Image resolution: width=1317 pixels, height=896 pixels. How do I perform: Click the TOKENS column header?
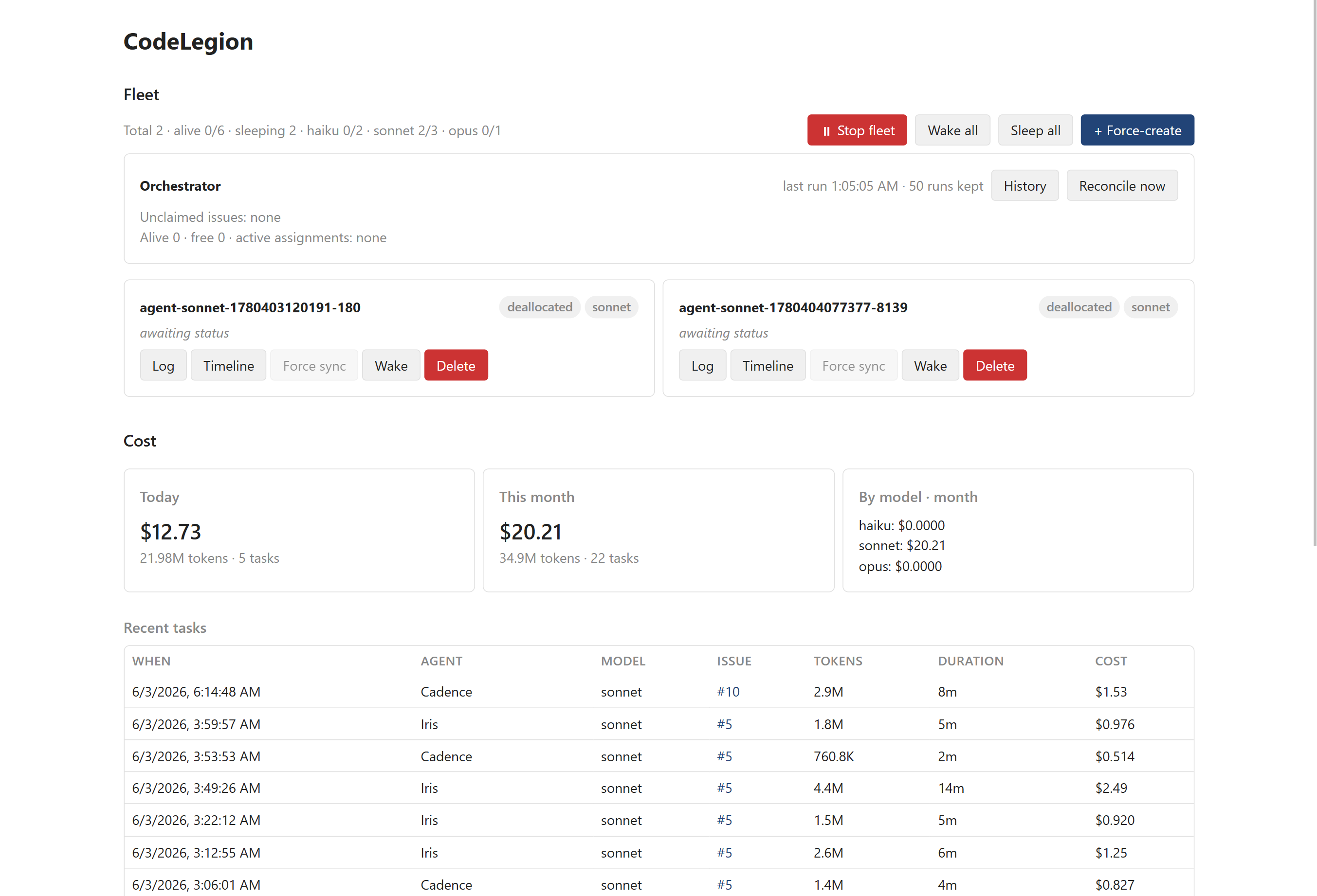pos(838,661)
